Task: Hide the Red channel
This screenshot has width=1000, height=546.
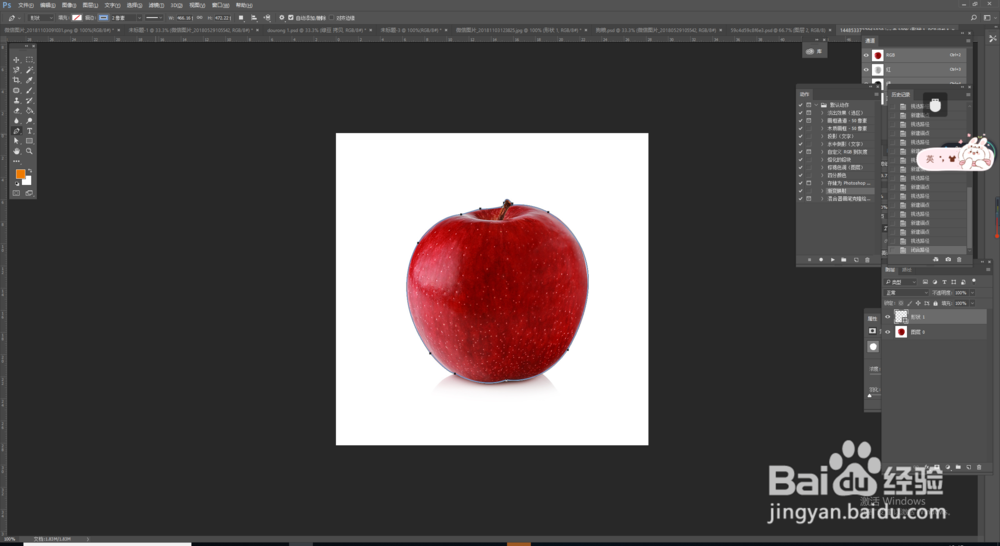Action: point(866,70)
